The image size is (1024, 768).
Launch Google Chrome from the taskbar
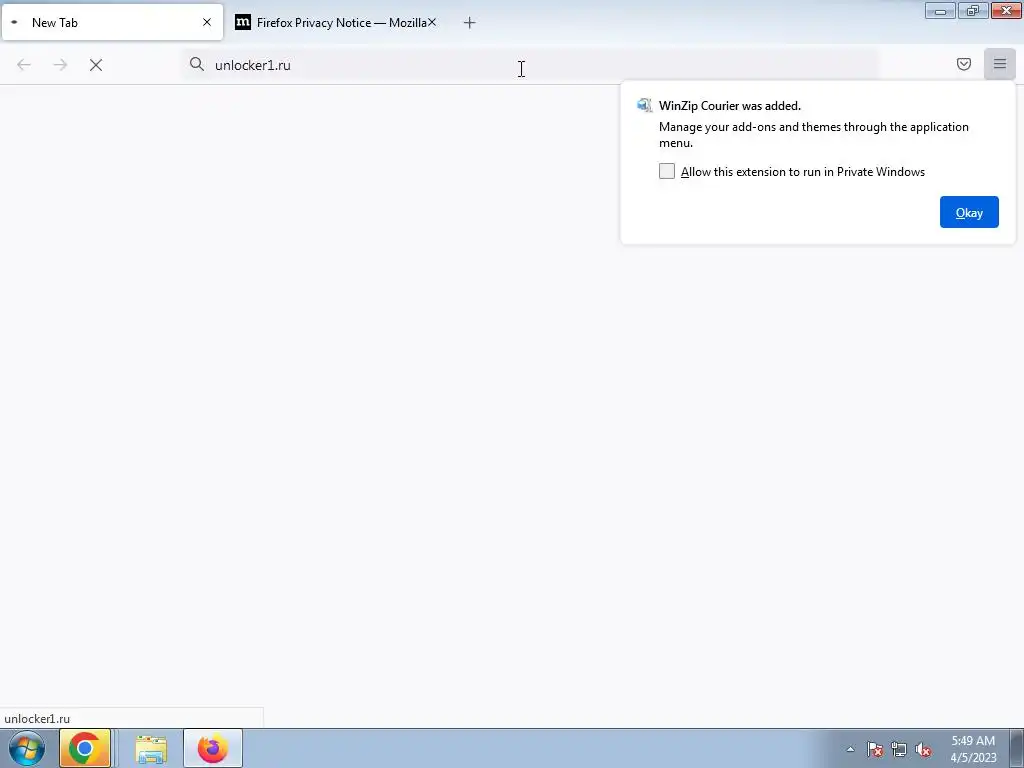85,748
